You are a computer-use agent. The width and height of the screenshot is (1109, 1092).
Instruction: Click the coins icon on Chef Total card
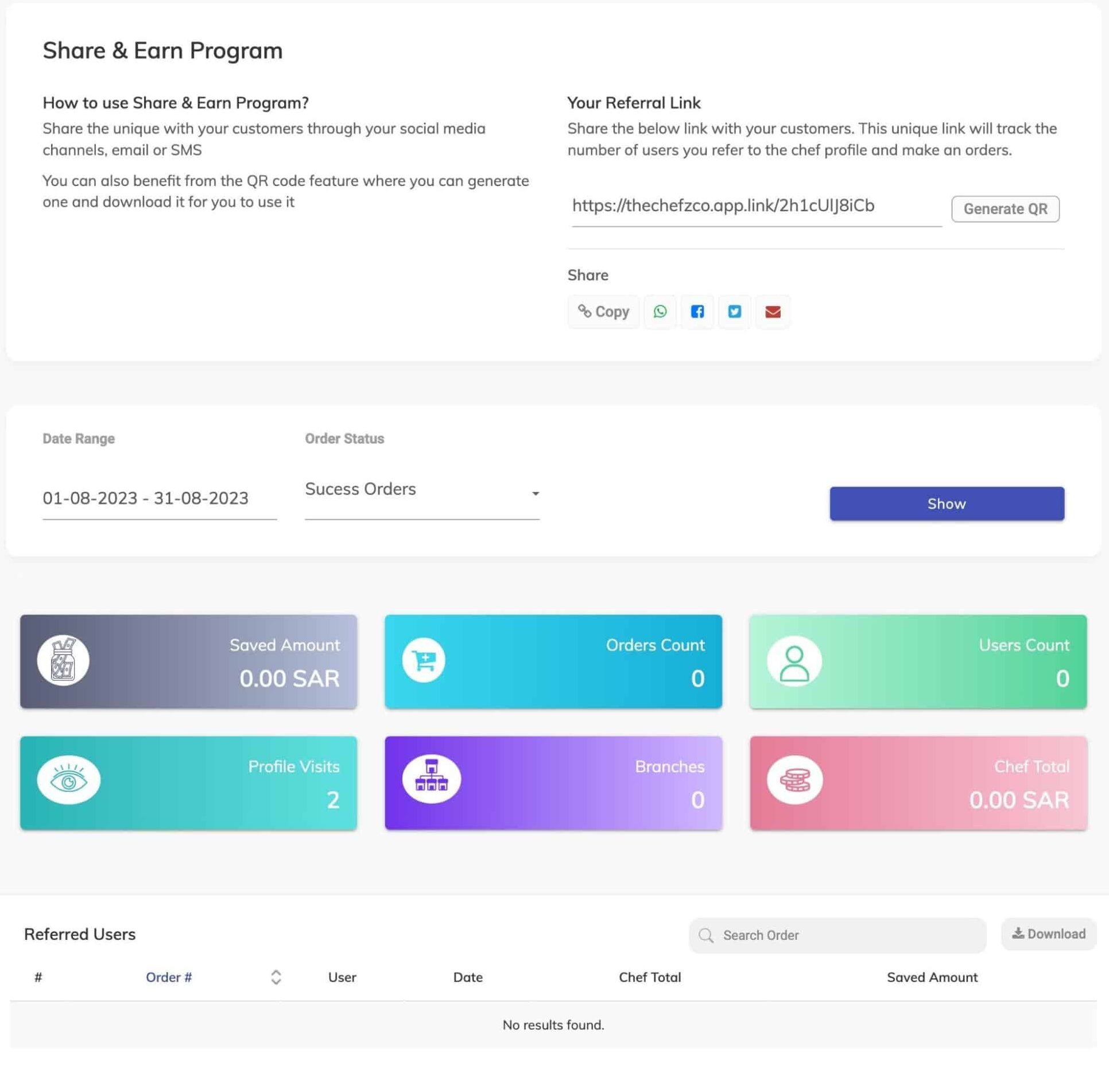[x=795, y=779]
